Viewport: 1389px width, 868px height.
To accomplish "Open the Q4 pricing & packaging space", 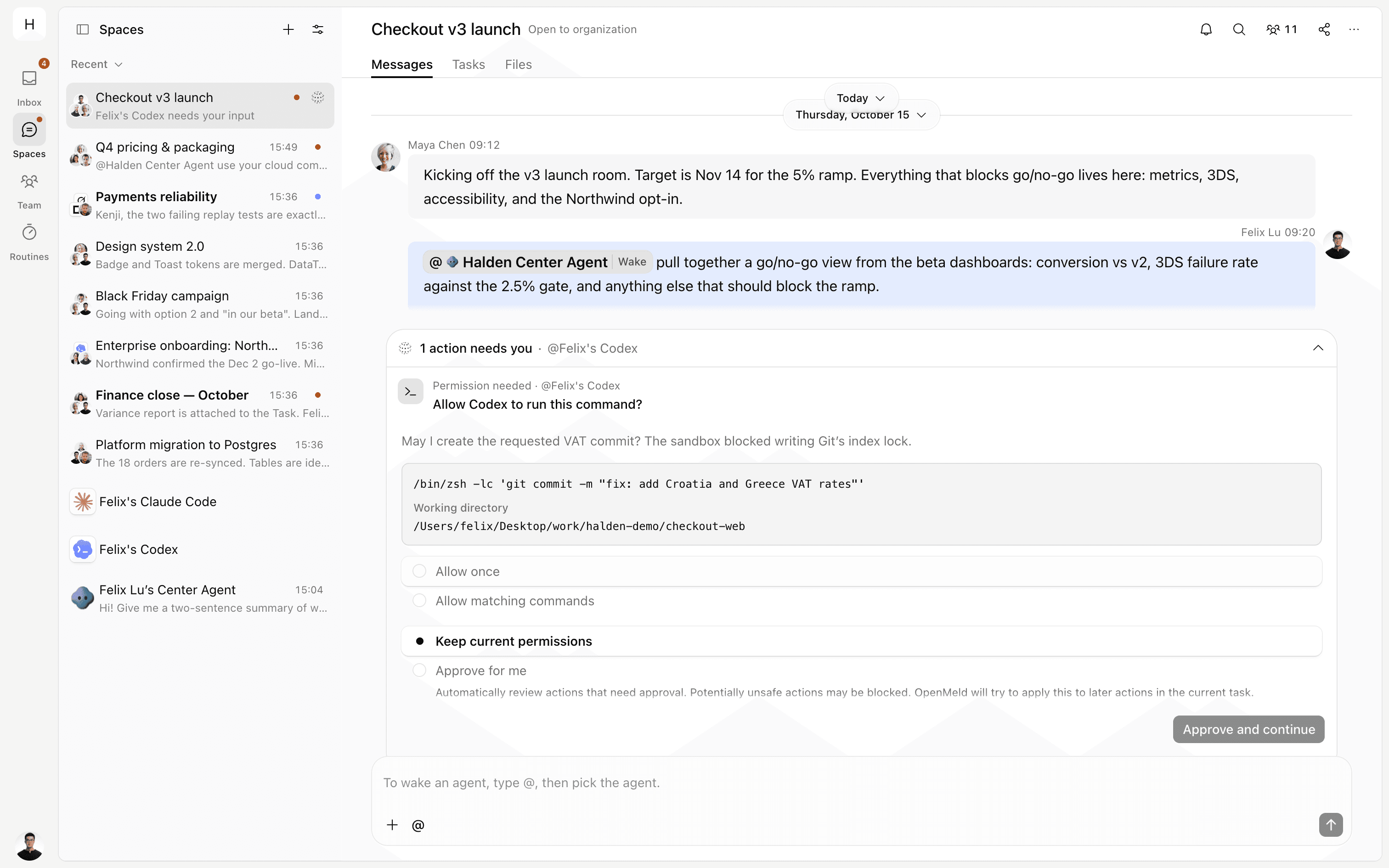I will [x=200, y=156].
